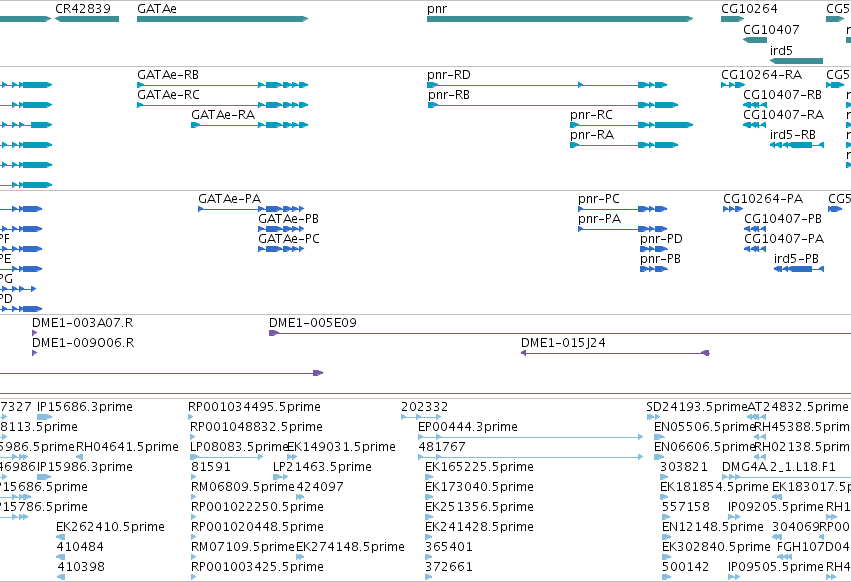Click protein GATAe-PC

(289, 239)
